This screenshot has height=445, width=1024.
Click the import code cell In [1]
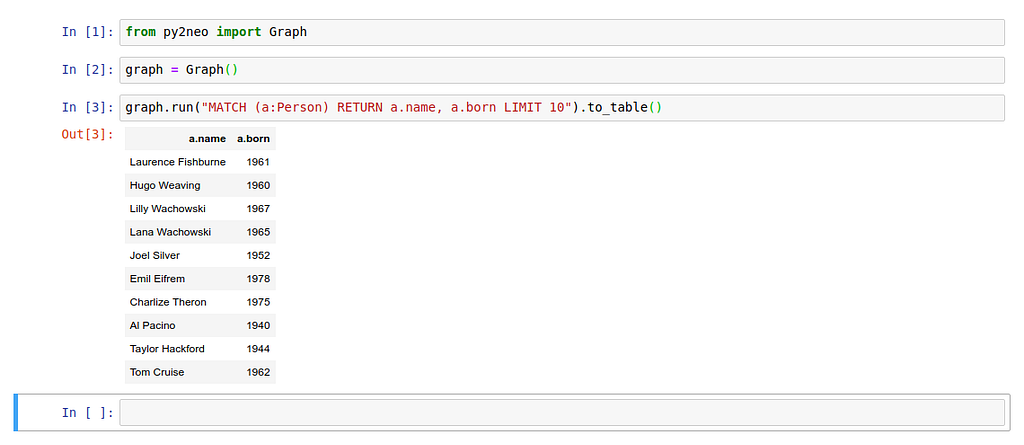pos(562,32)
